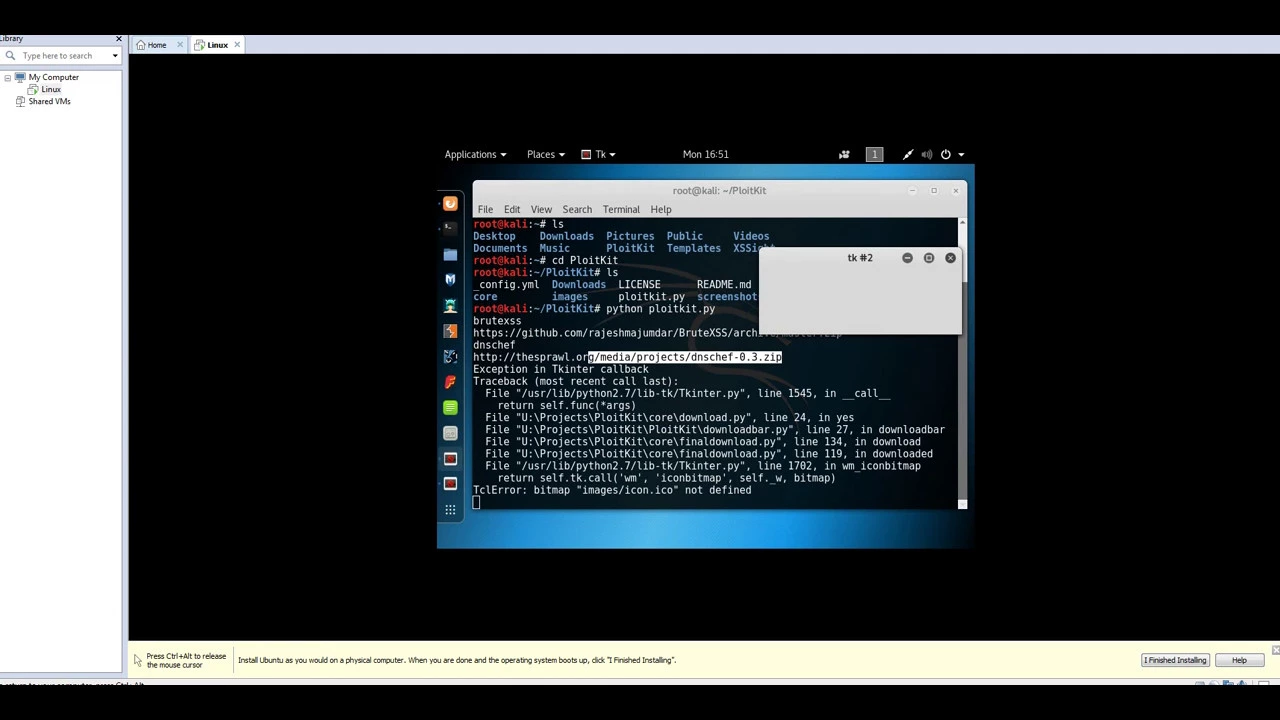Launch the red F Faraday dock icon
1280x720 pixels.
pyautogui.click(x=450, y=382)
